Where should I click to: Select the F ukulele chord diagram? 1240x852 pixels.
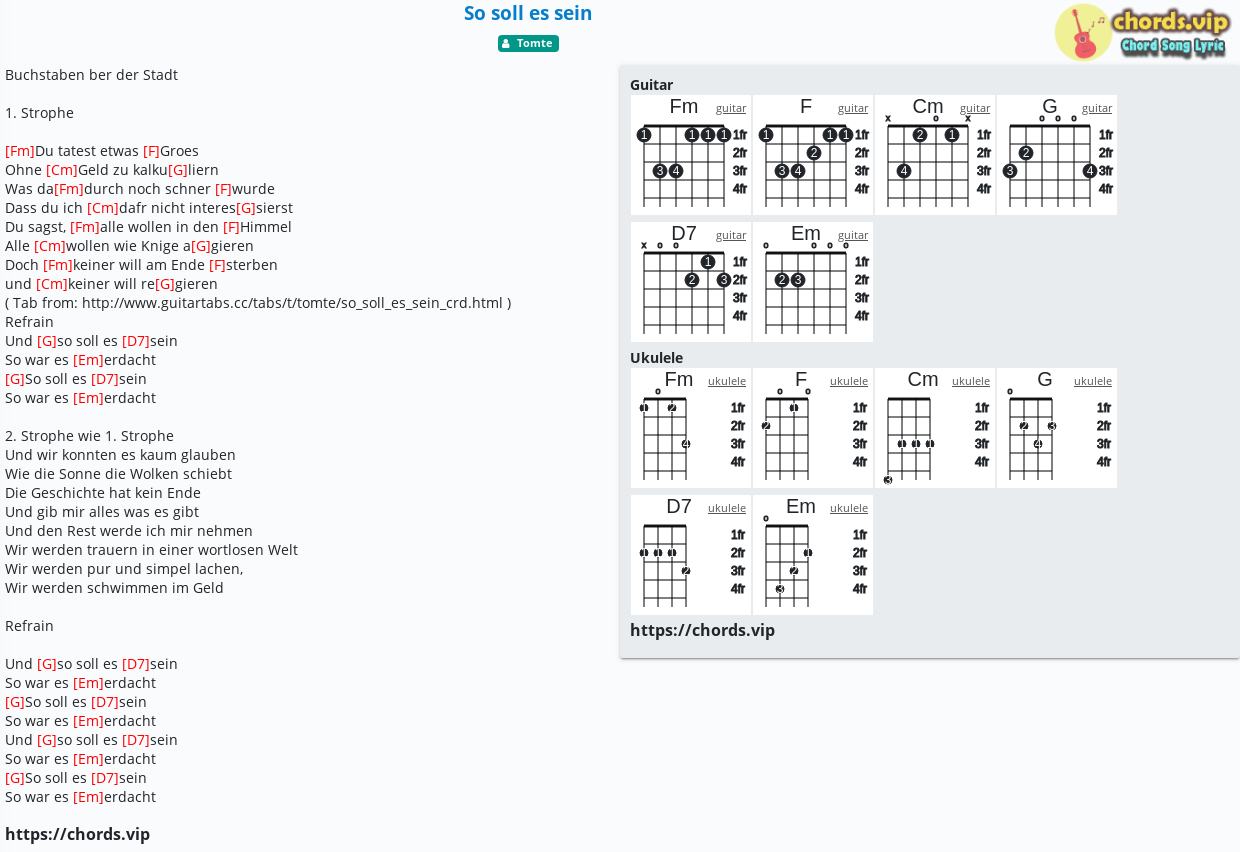pyautogui.click(x=813, y=428)
